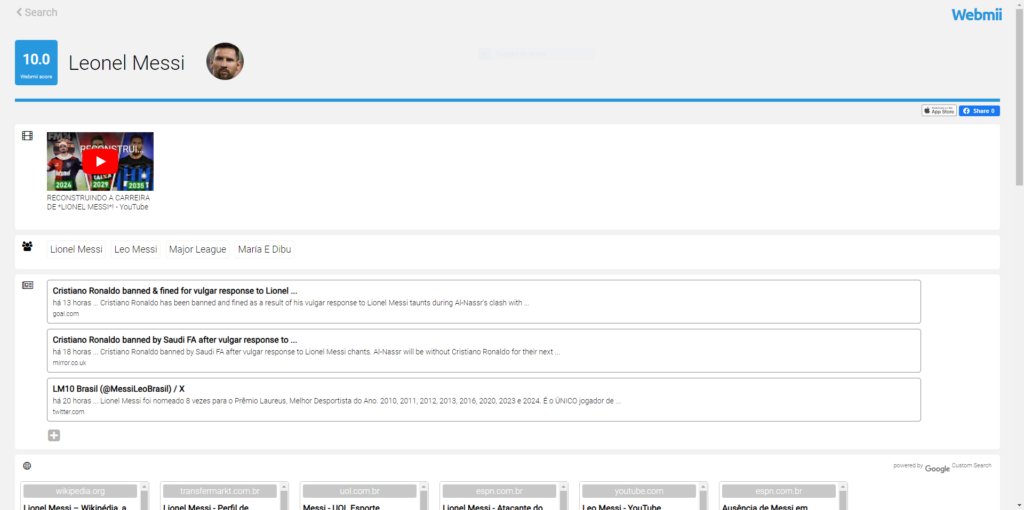Screen dimensions: 1024x510
Task: Click the news section newspaper icon
Action: click(x=27, y=285)
